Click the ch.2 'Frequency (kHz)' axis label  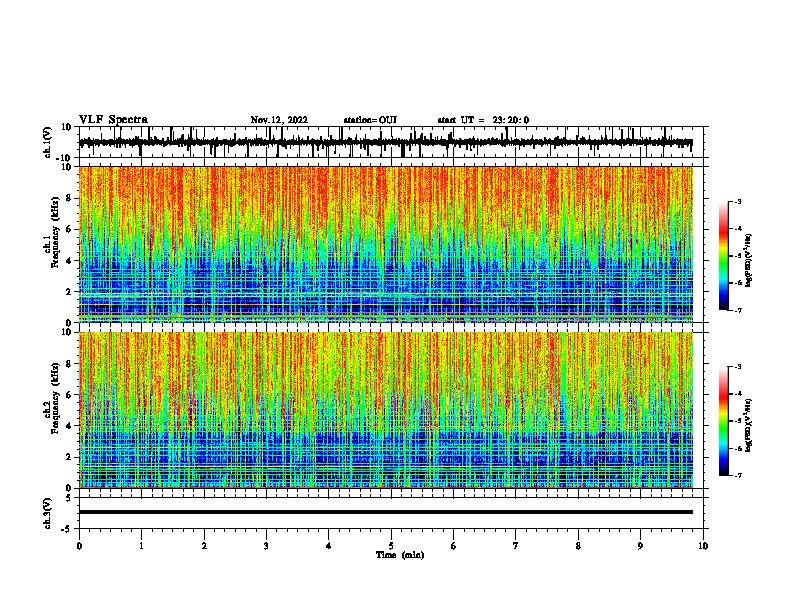pos(55,398)
